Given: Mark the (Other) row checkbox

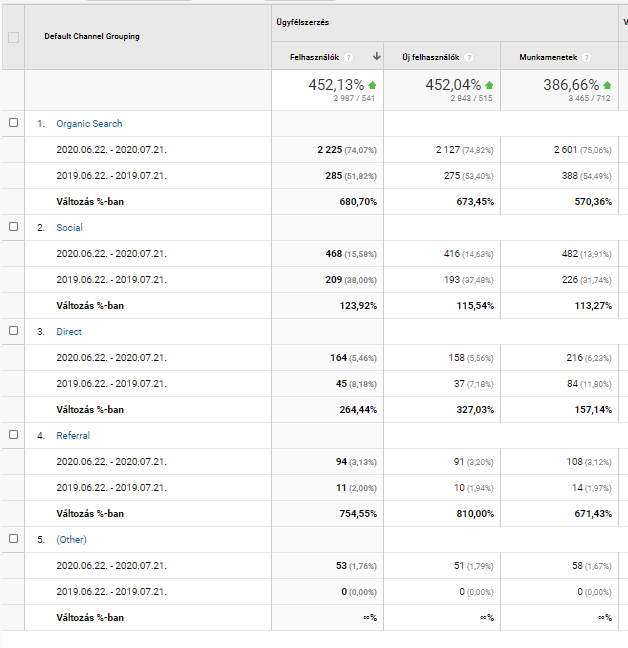Looking at the screenshot, I should [x=13, y=539].
